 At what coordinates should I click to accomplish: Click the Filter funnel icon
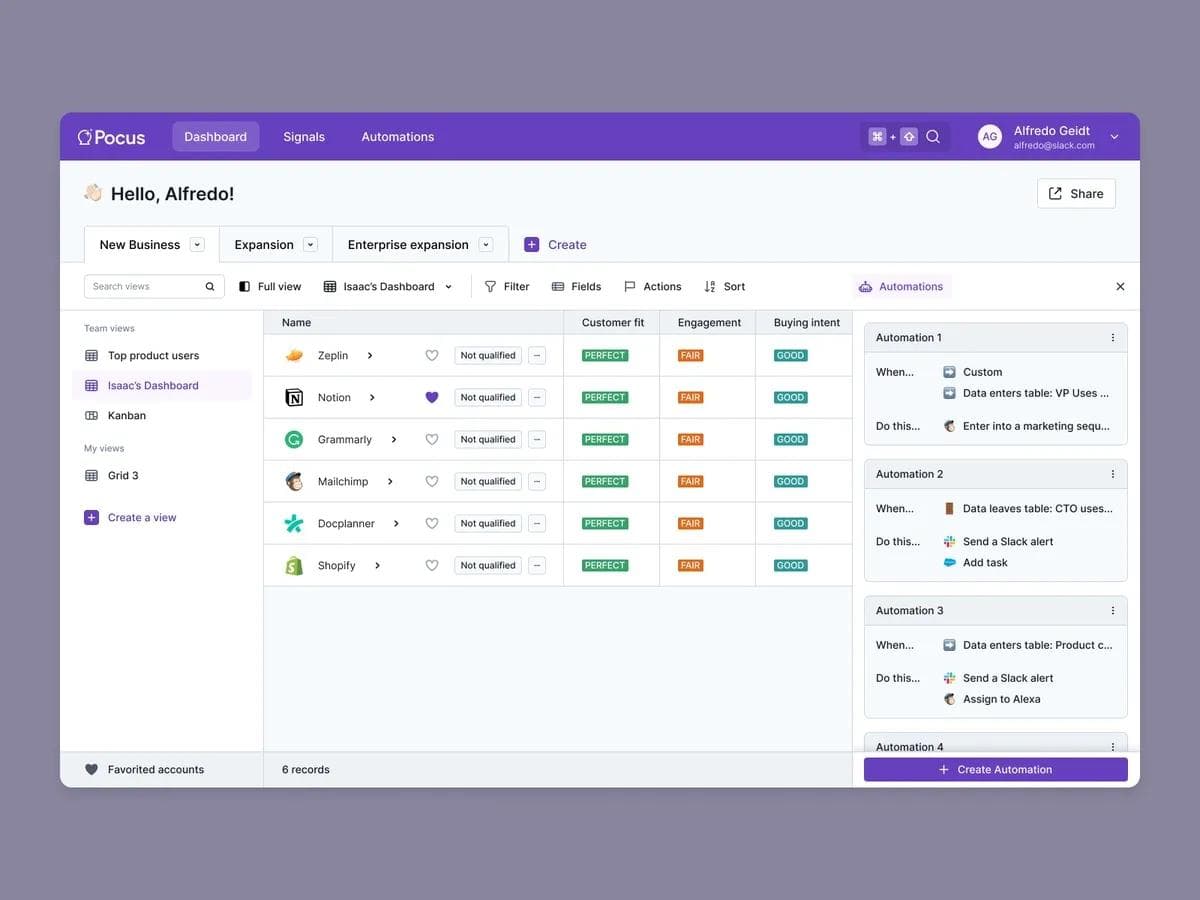[490, 287]
